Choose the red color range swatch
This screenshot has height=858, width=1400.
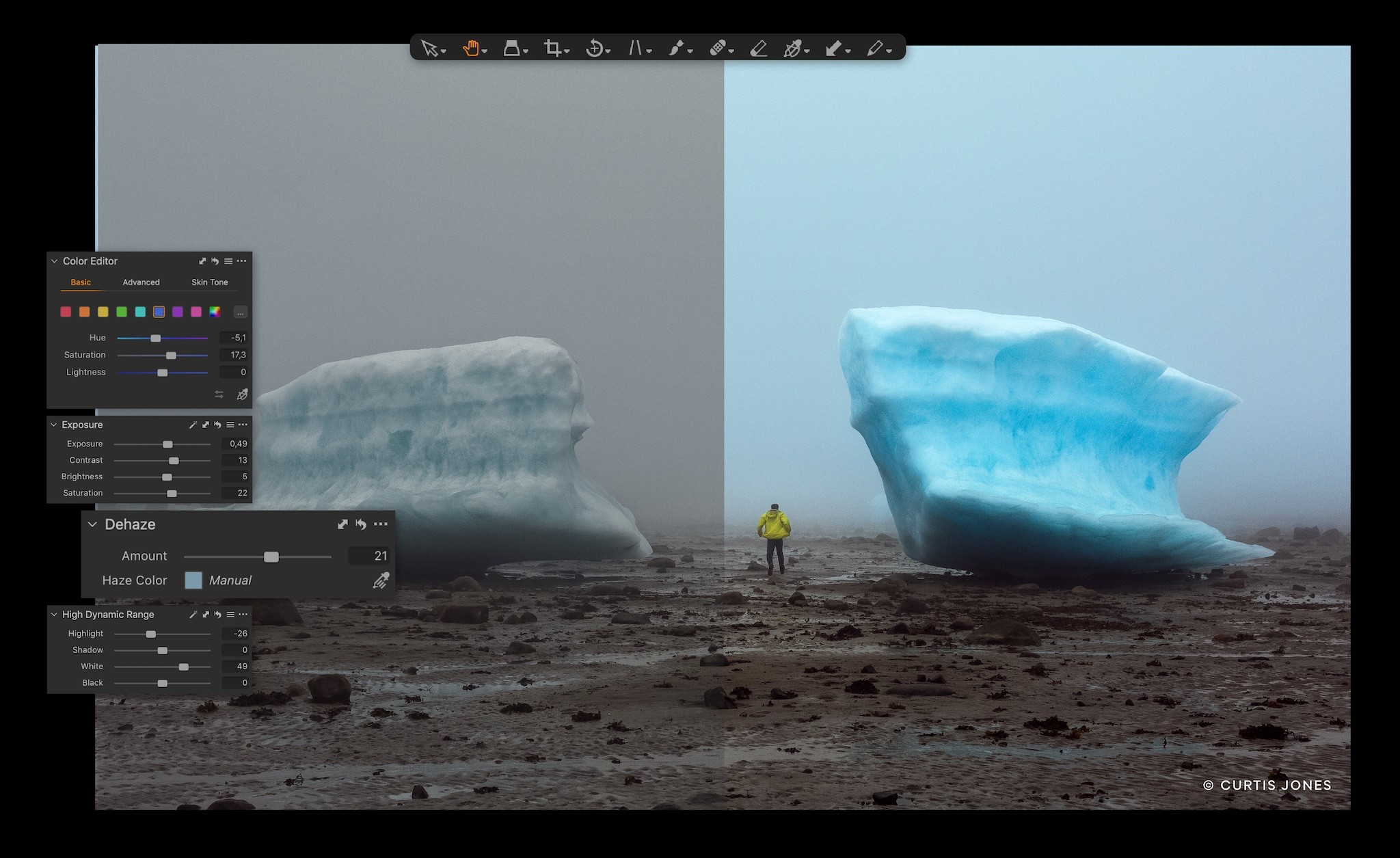coord(66,312)
